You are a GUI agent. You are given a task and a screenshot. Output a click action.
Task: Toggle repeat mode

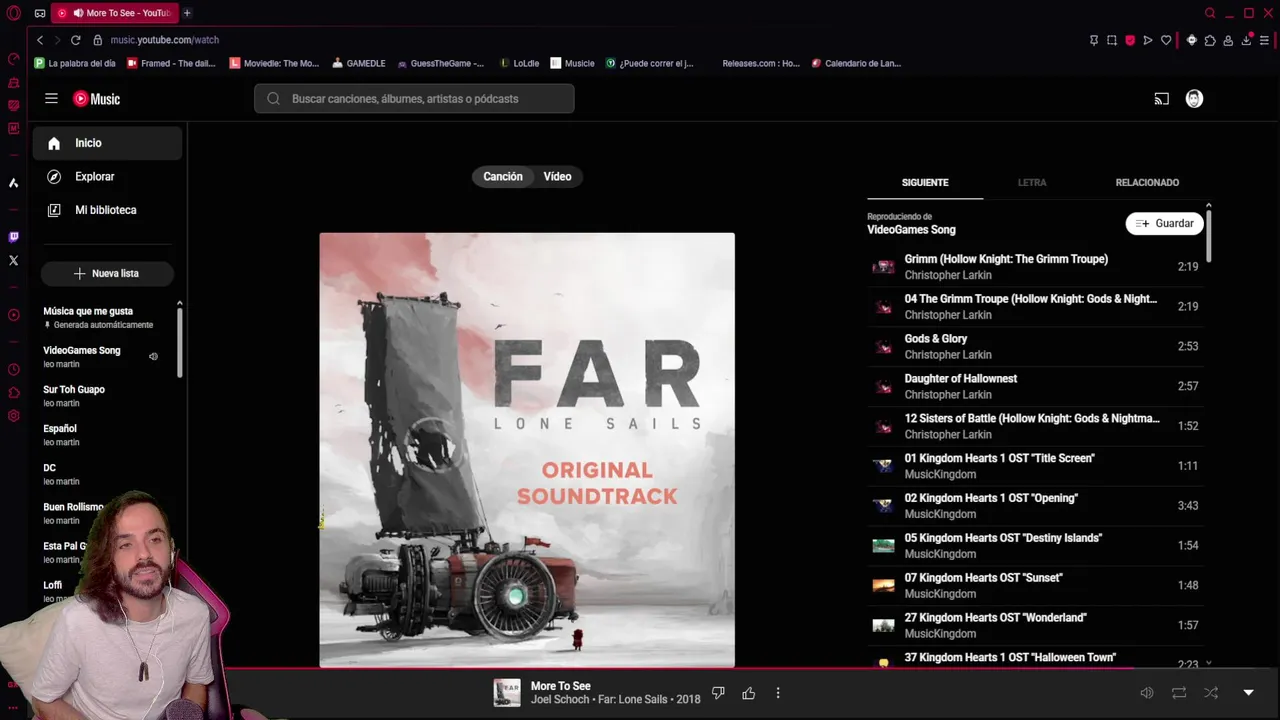pos(1179,693)
